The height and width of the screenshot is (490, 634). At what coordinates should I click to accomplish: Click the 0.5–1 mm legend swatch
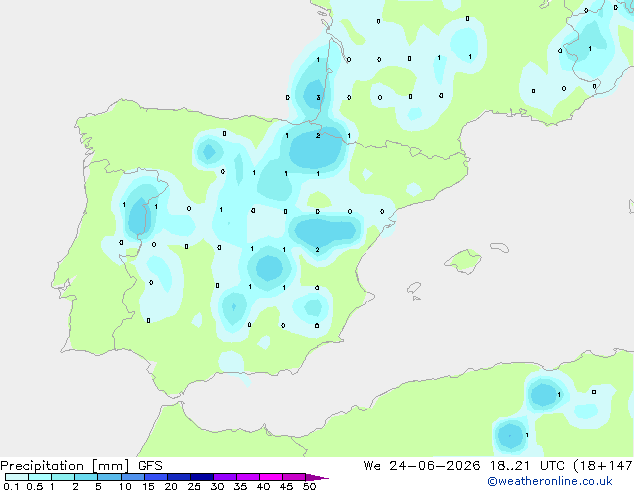40,477
